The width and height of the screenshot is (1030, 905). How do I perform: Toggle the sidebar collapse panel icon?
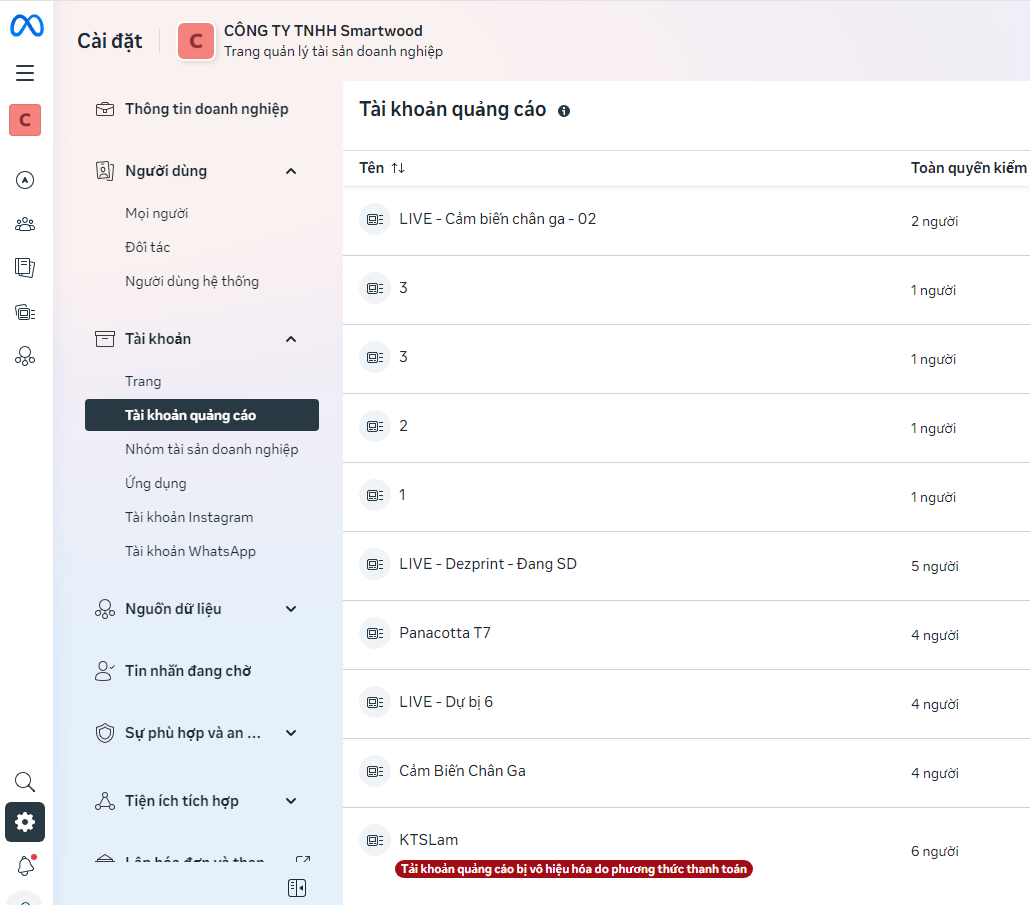(296, 888)
